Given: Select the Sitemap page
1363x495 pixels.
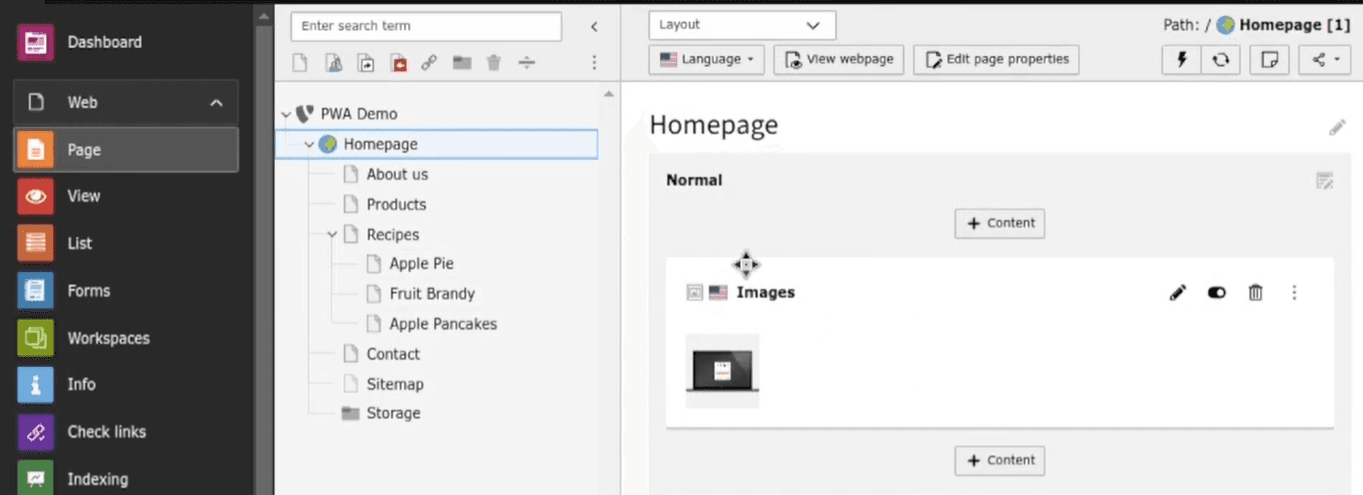Looking at the screenshot, I should (x=395, y=383).
